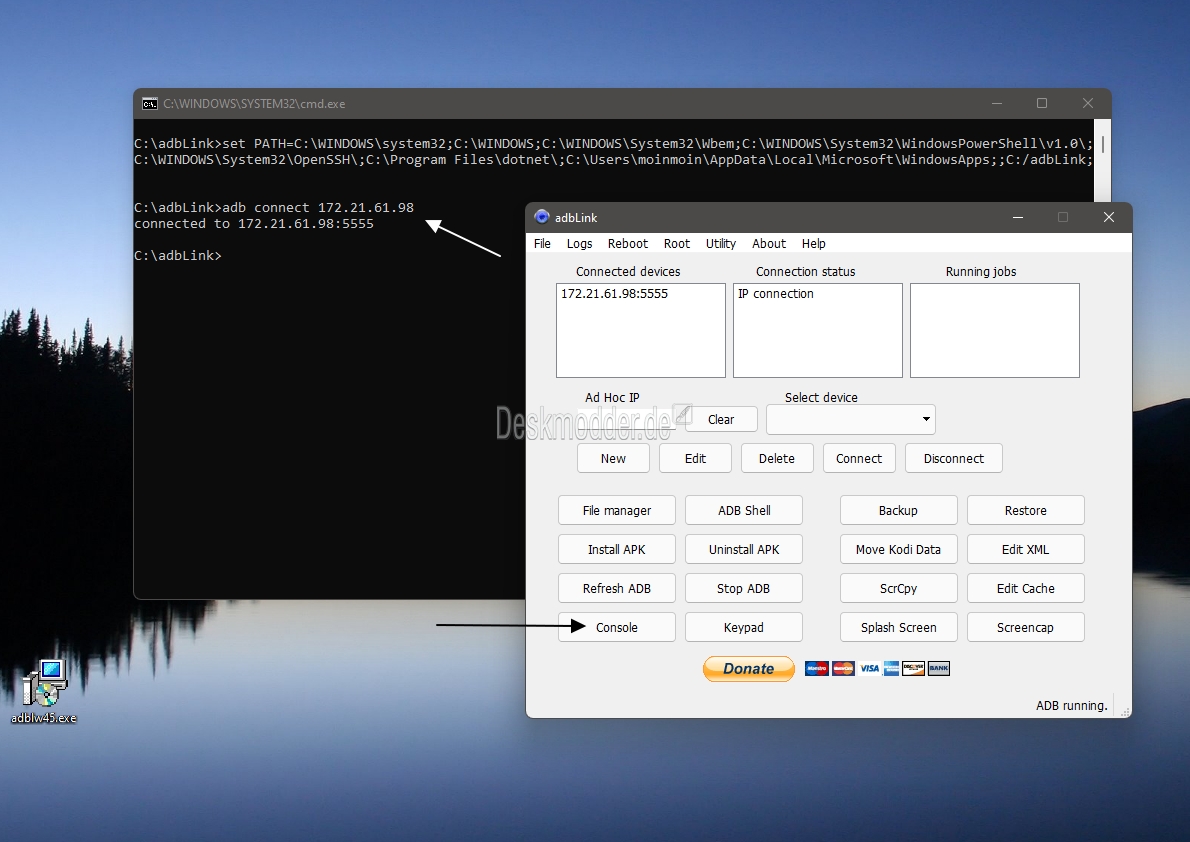
Task: Open the Help menu
Action: (814, 244)
